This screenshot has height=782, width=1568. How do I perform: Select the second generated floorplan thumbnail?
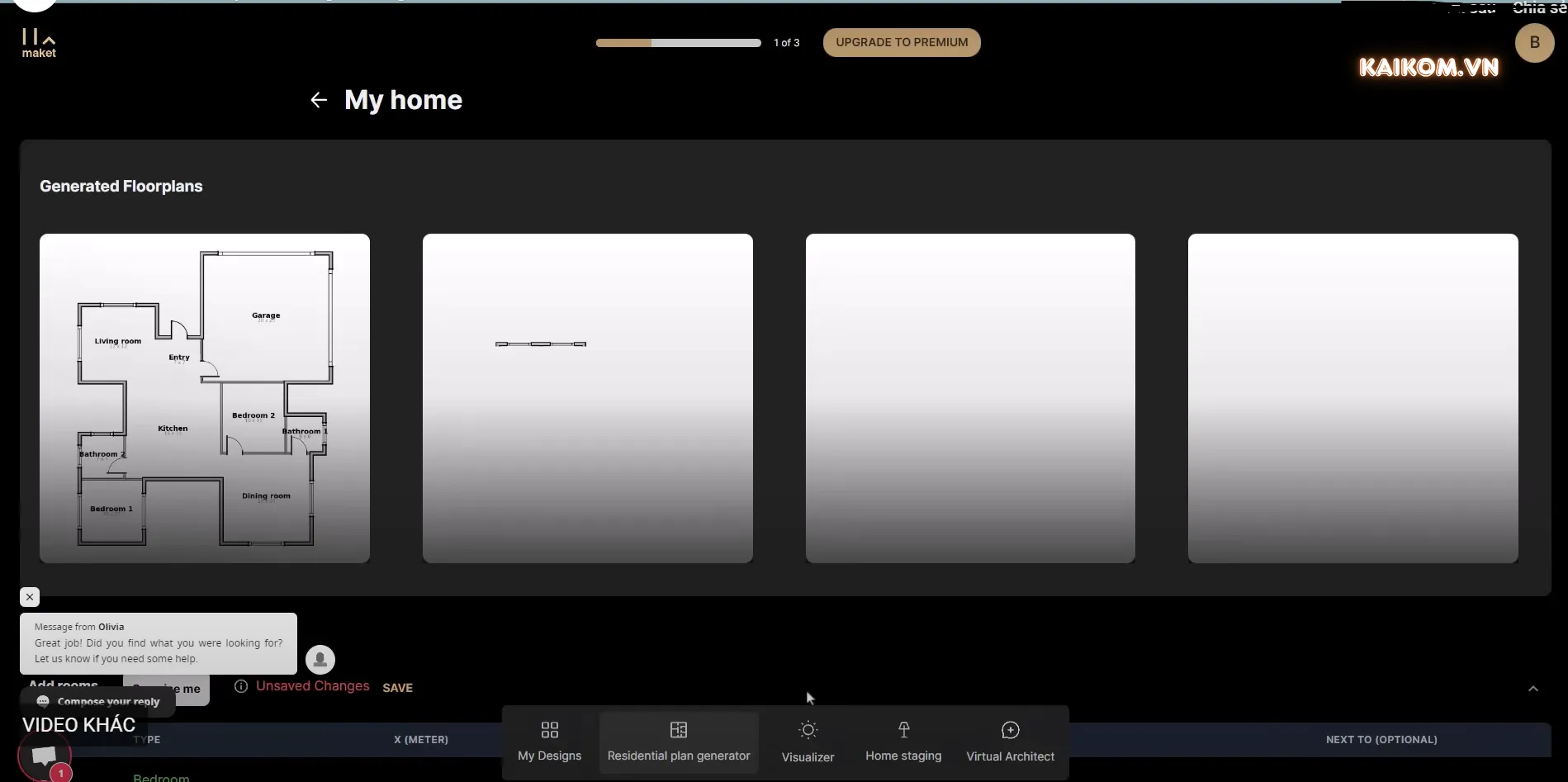tap(587, 398)
